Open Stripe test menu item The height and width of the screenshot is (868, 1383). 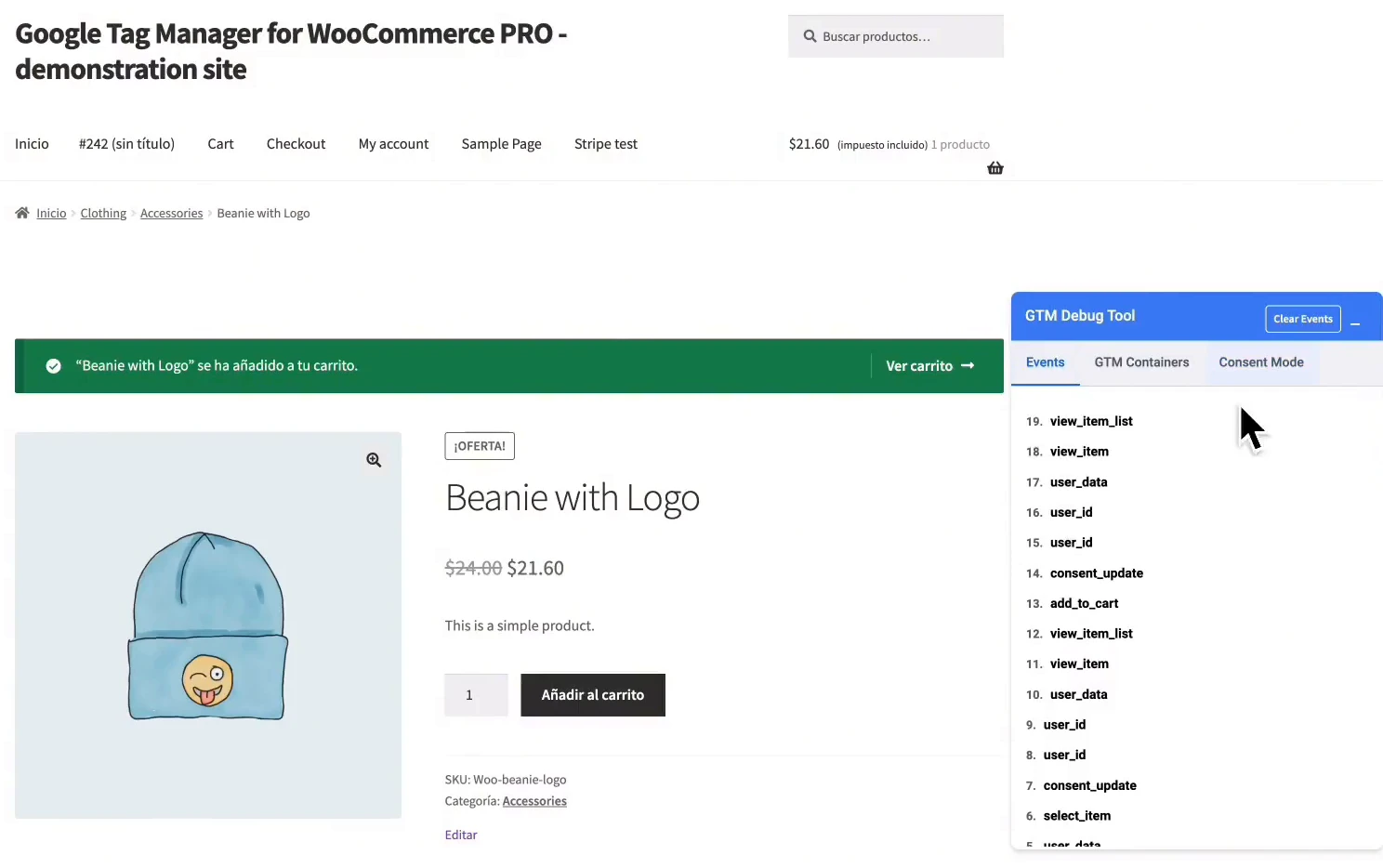point(605,144)
